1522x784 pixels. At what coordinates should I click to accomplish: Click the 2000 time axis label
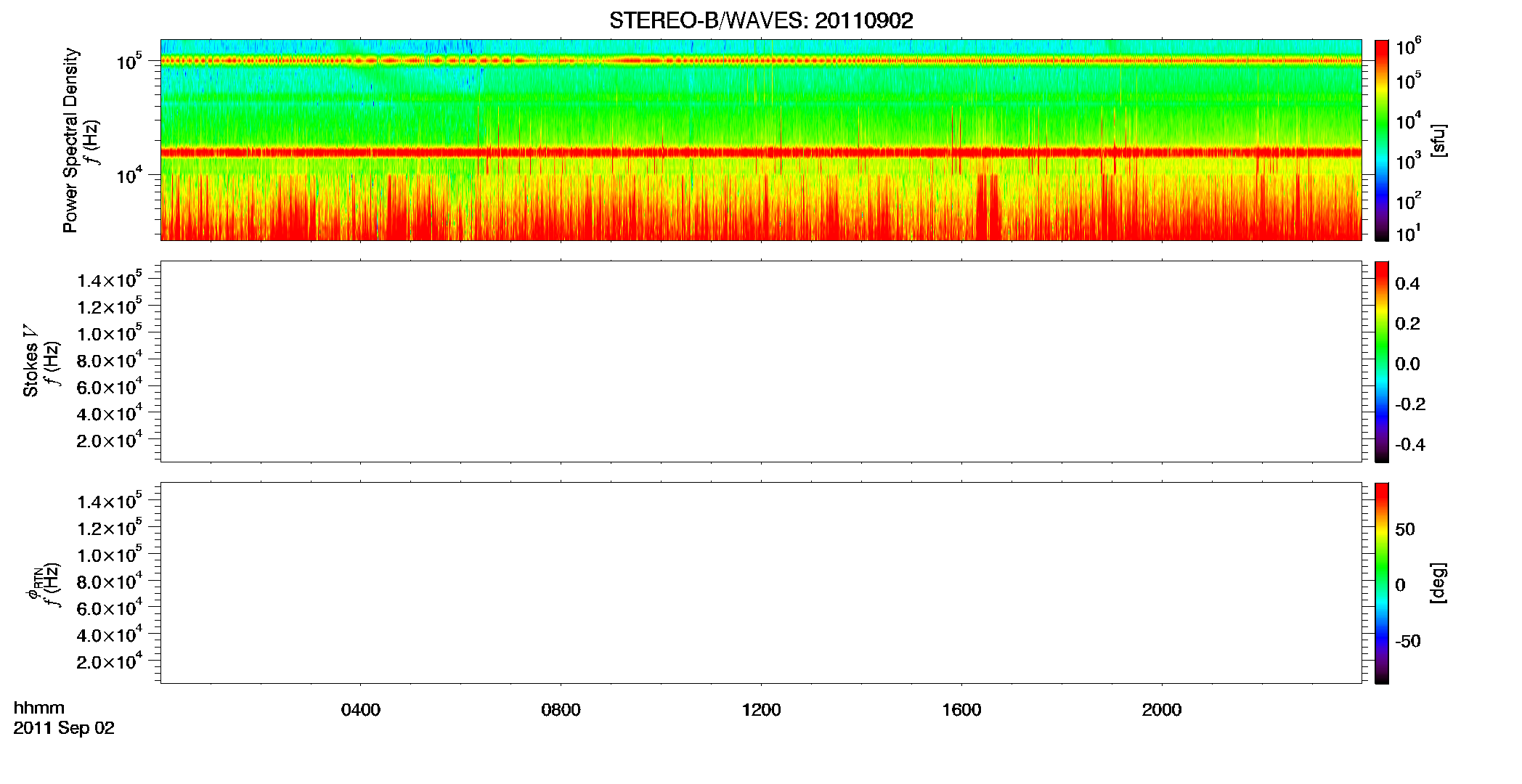tap(1162, 710)
